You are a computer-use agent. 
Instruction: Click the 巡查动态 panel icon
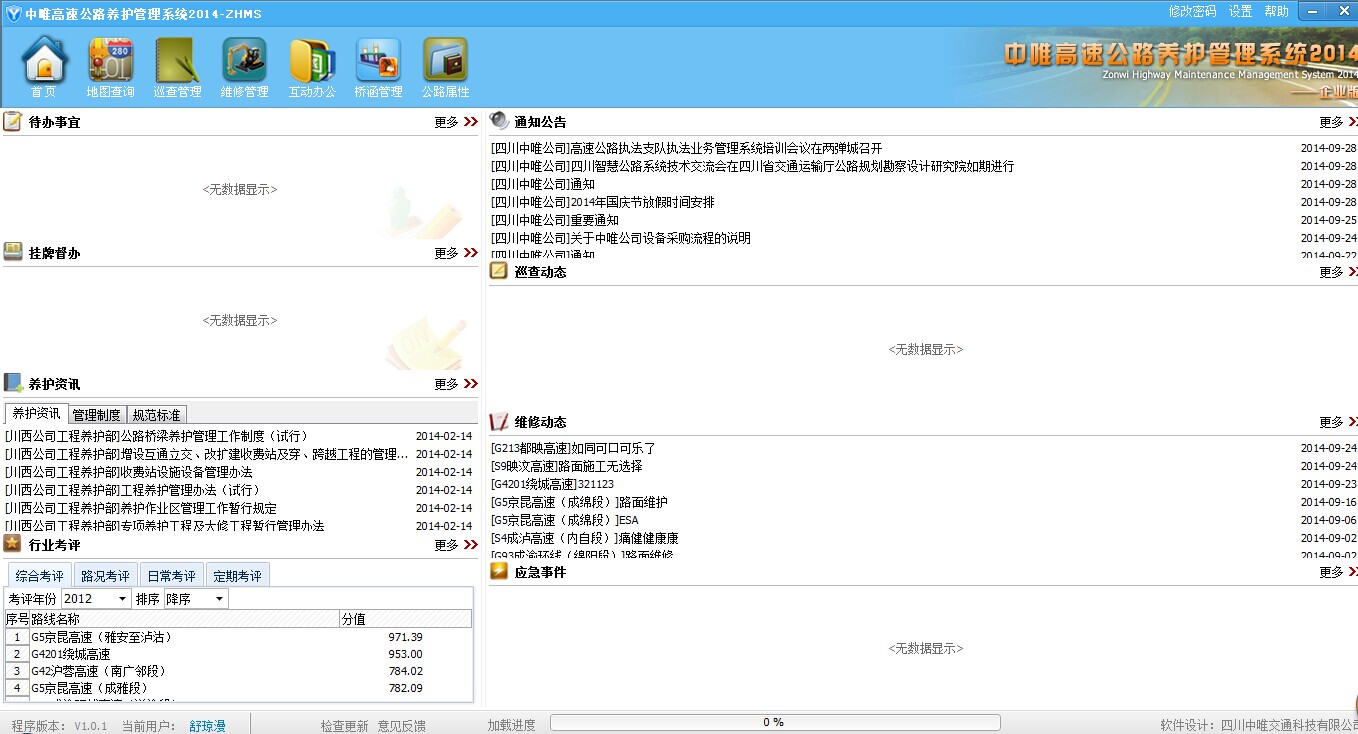498,271
